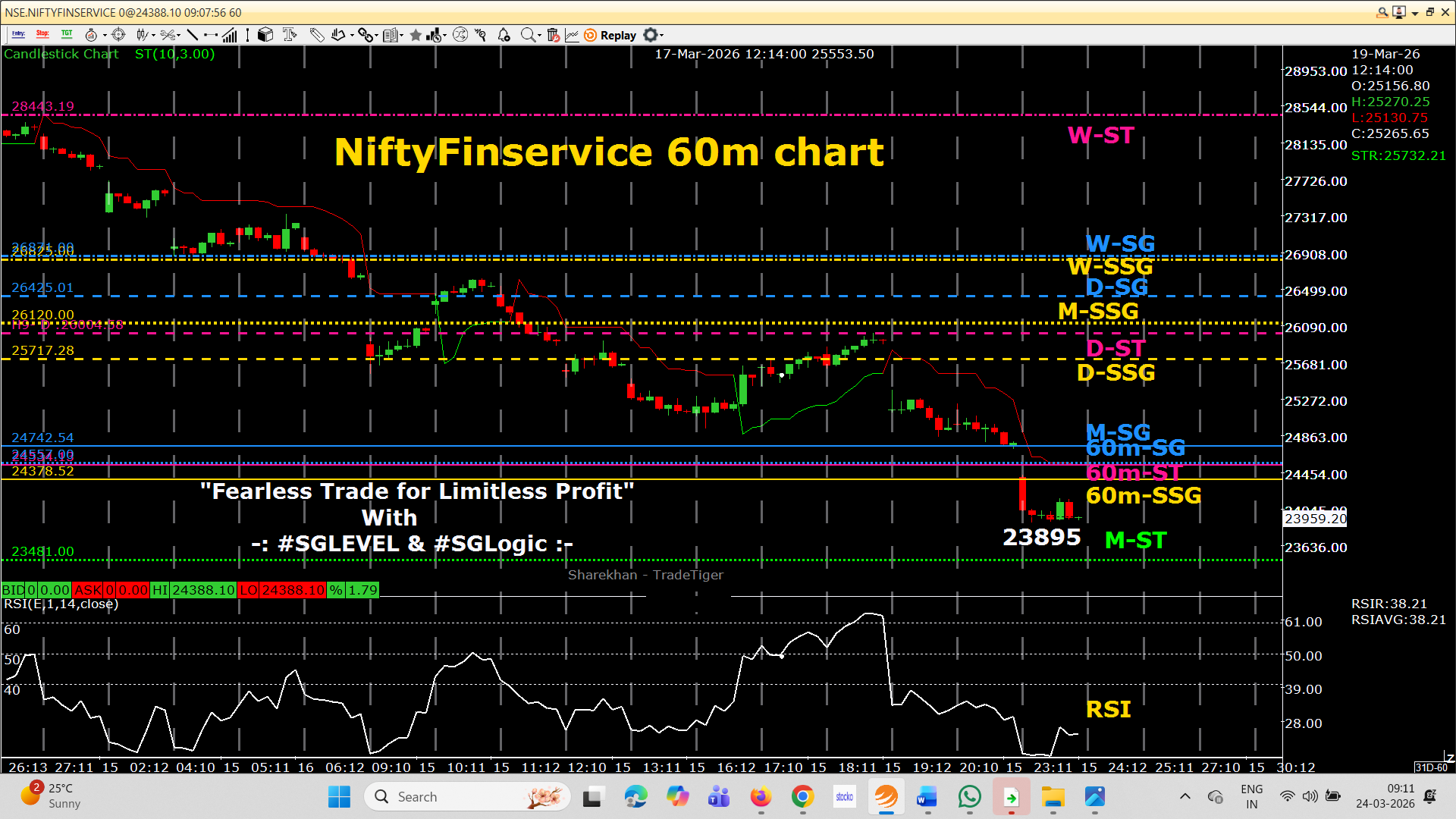Open the settings gear dropdown arrow
The width and height of the screenshot is (1456, 819).
click(662, 35)
